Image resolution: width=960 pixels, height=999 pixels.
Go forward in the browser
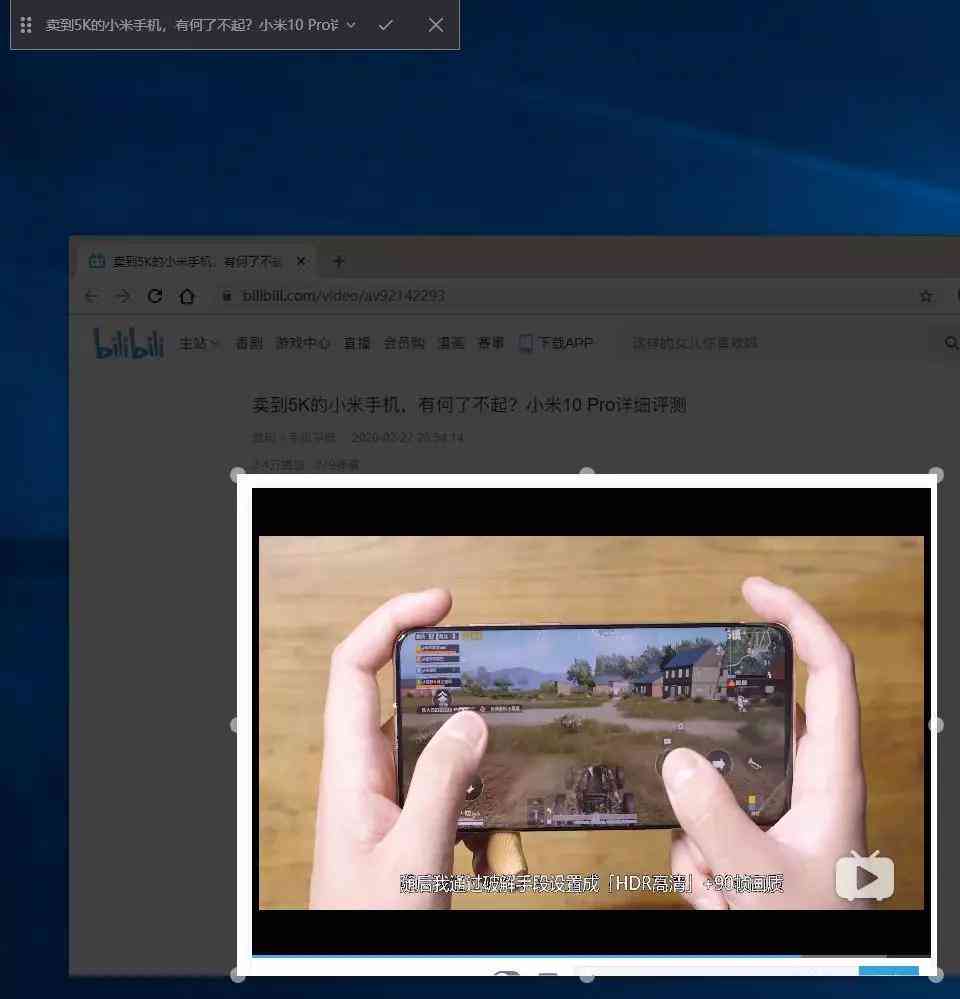click(123, 296)
